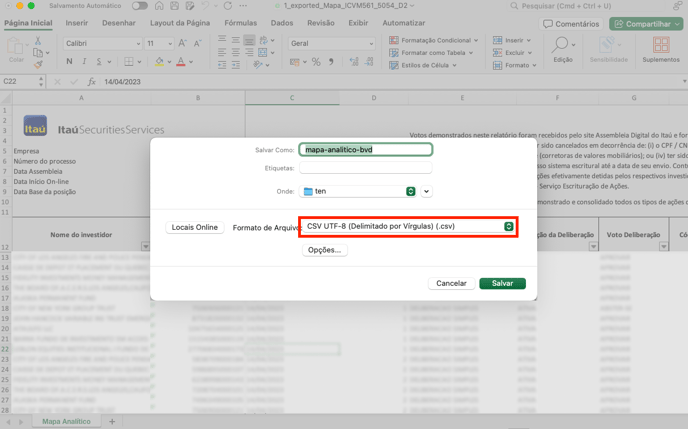Click the Salvar Como filename field
688x429 pixels.
pos(366,150)
